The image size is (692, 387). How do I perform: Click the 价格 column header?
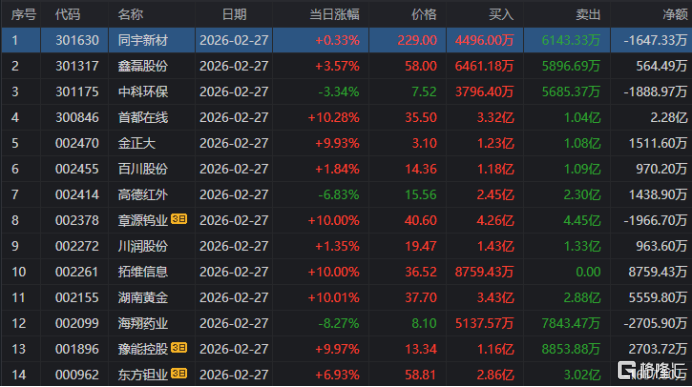424,15
